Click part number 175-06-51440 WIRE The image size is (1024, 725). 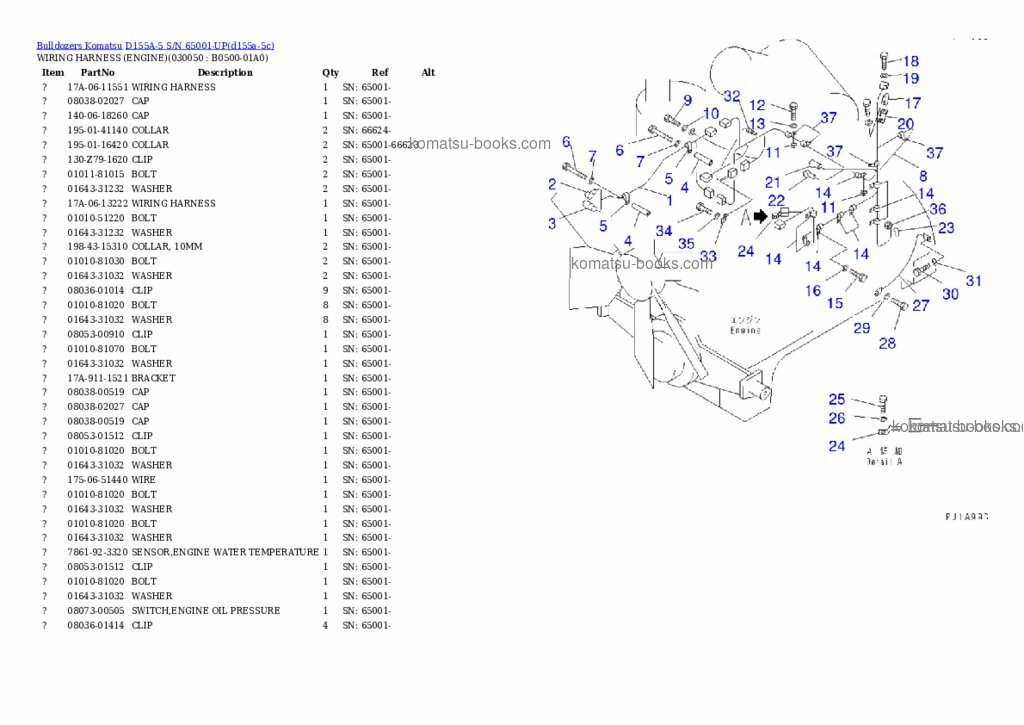point(97,480)
